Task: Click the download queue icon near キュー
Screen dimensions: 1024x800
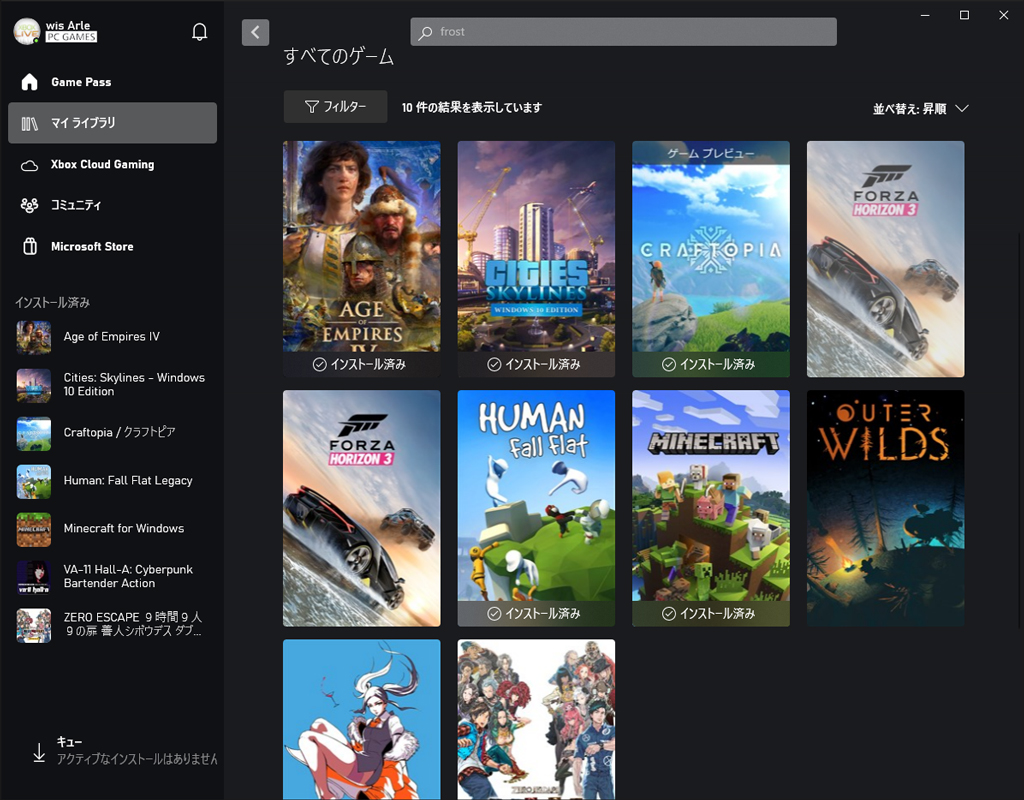Action: [38, 750]
